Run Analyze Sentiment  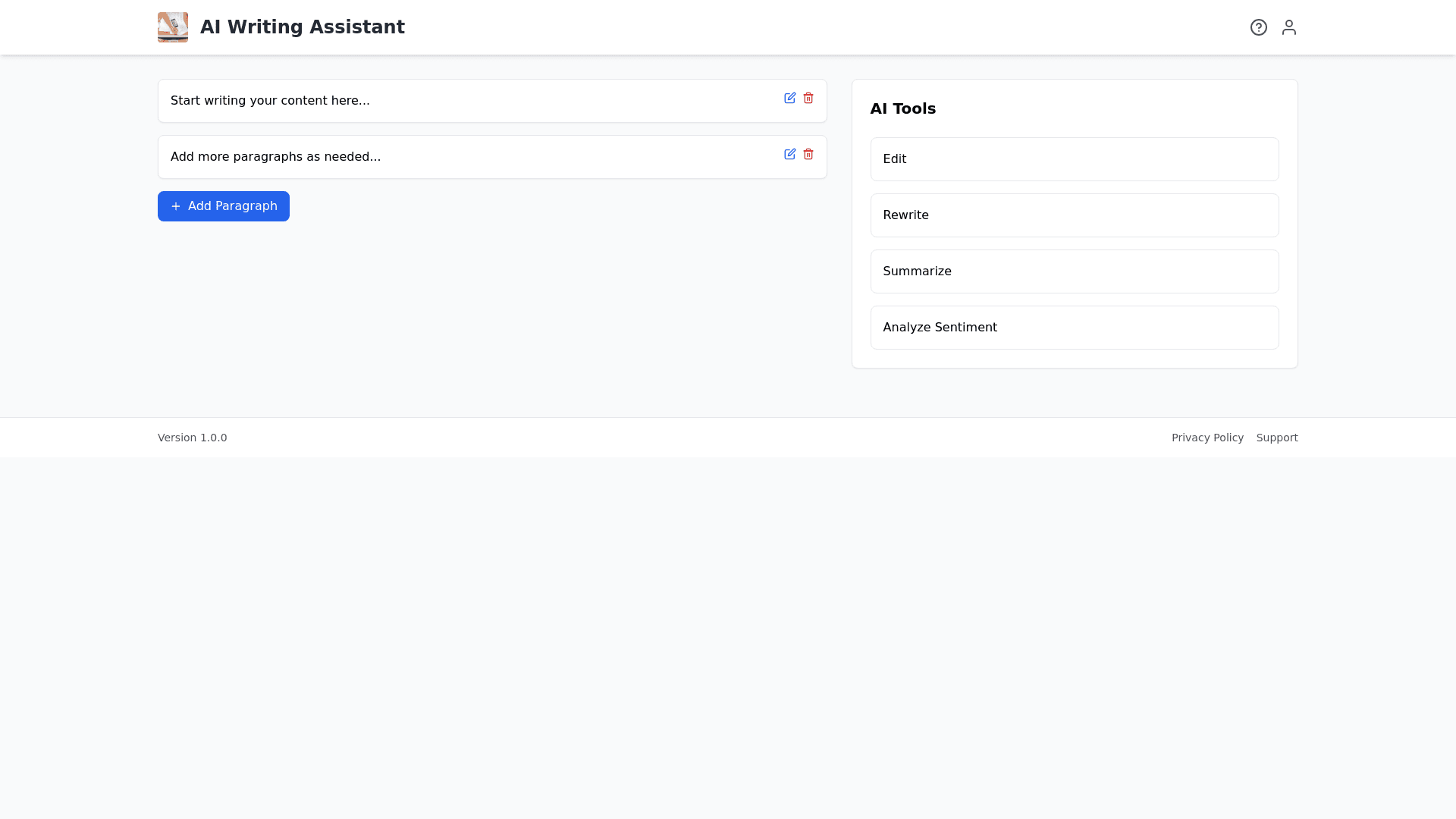[x=1075, y=328]
